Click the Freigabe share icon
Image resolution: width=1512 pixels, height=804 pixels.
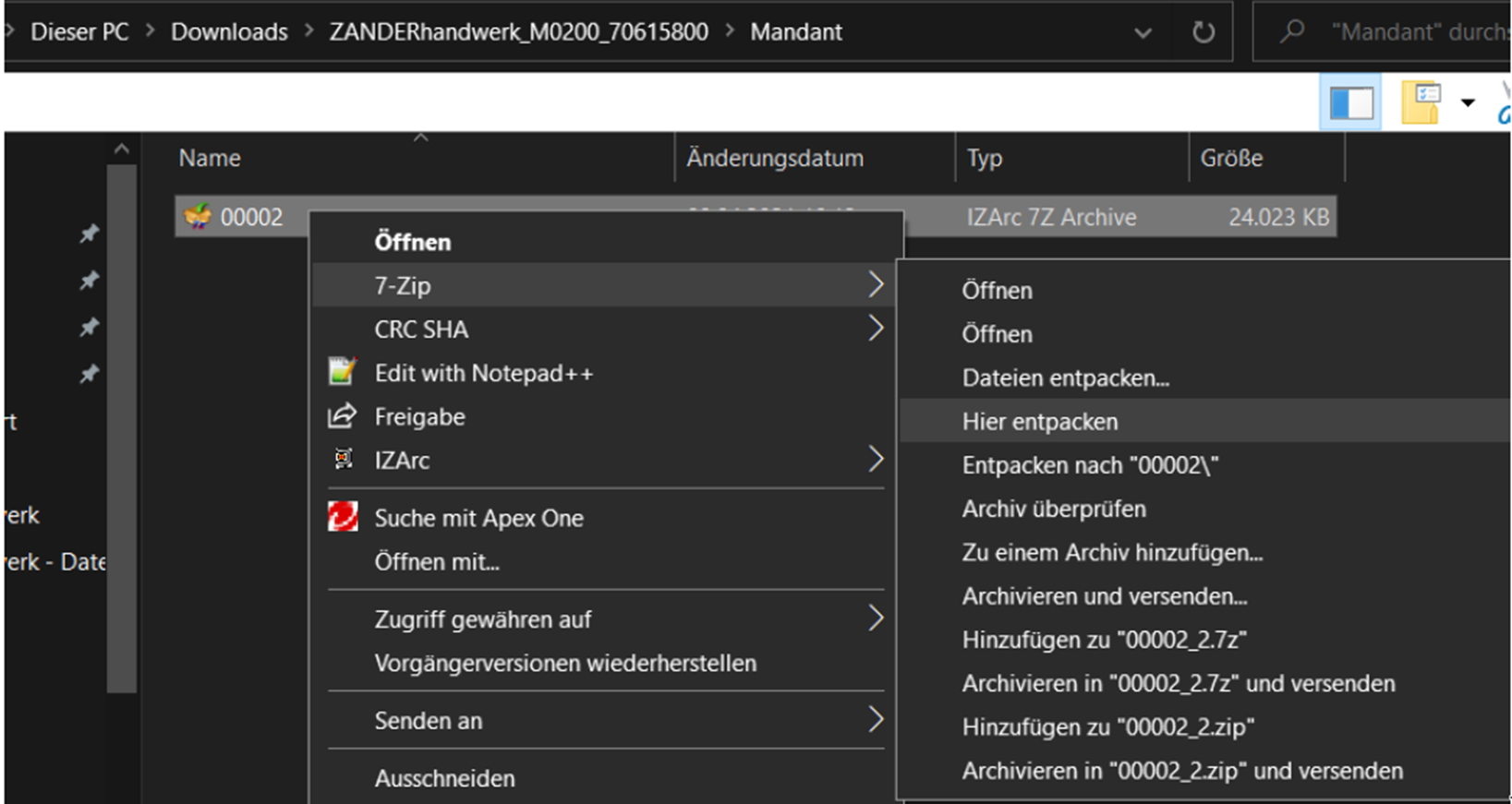pos(342,416)
